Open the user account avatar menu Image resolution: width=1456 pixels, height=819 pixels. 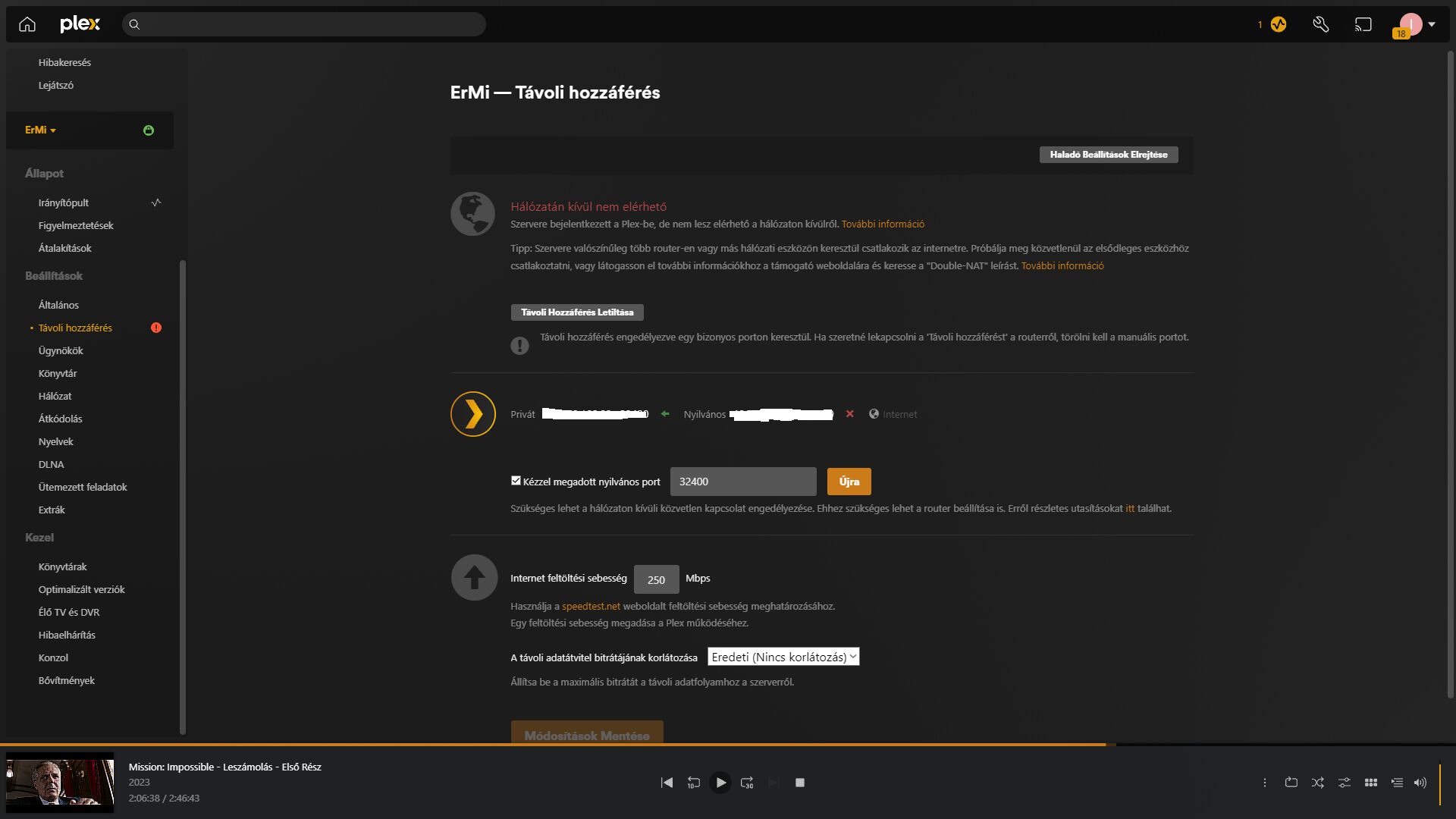tap(1411, 24)
